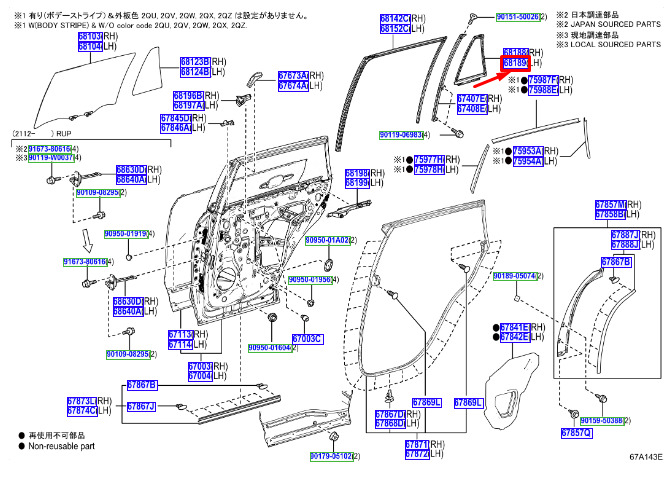Open part link 75954A (LH)
Screen dimensions: 664x498
[528, 161]
